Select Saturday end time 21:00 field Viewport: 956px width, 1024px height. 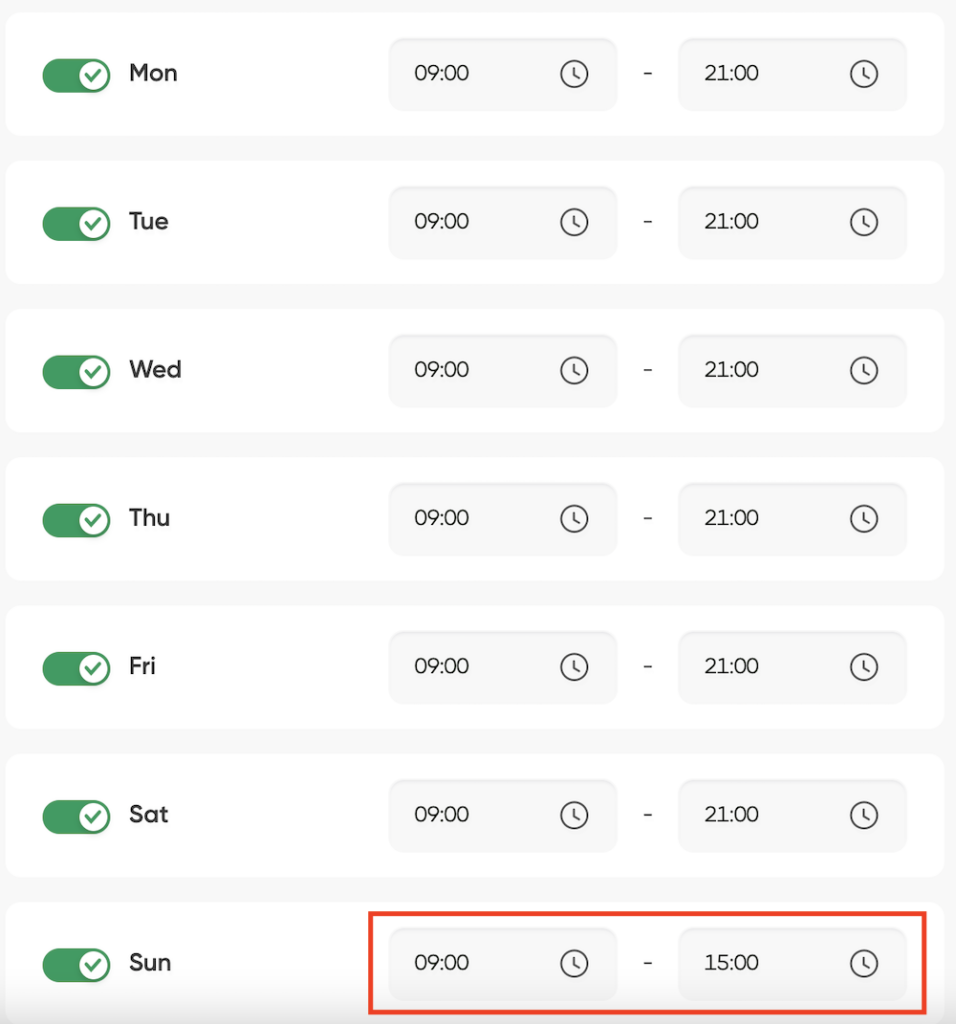tap(792, 815)
